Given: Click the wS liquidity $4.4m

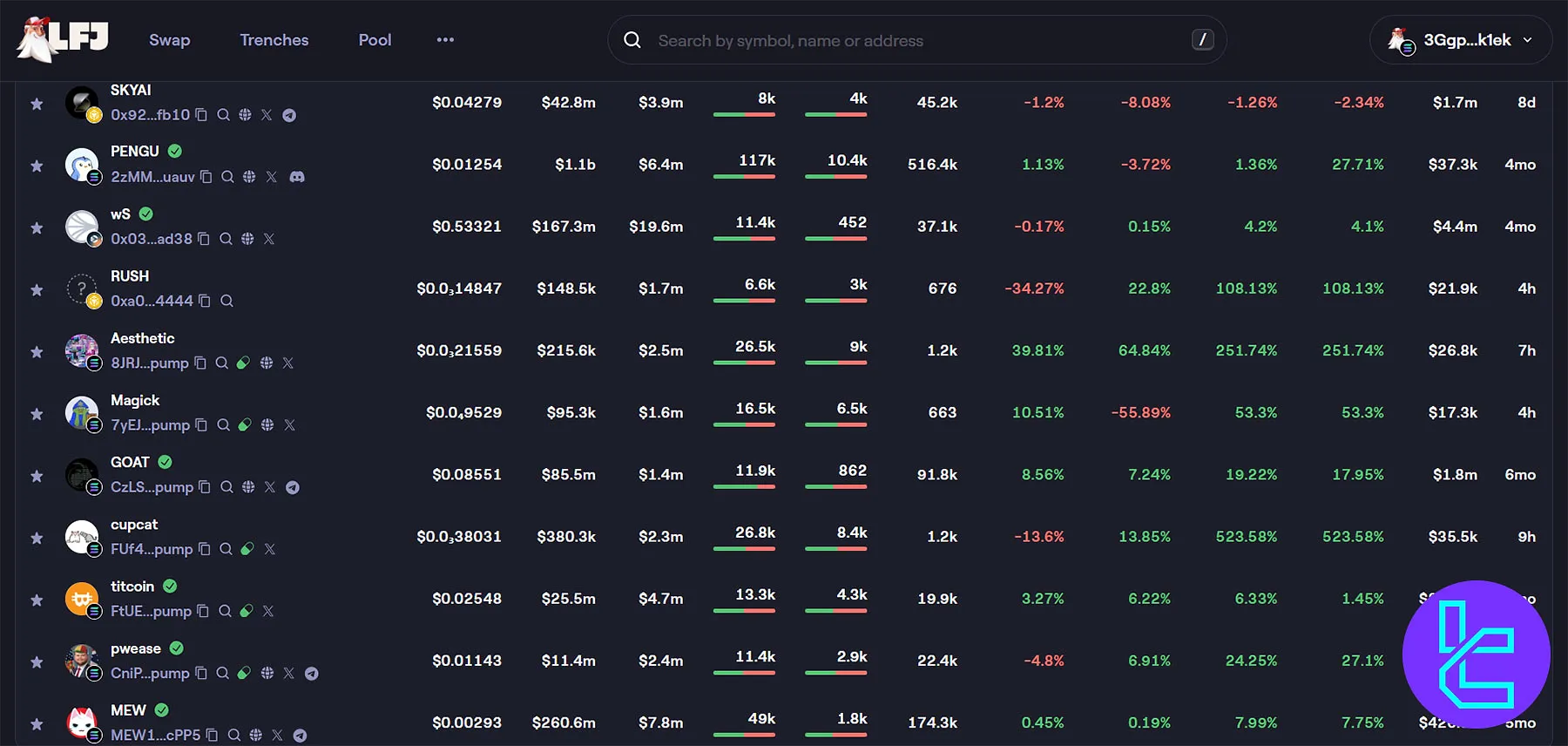Looking at the screenshot, I should 1455,227.
